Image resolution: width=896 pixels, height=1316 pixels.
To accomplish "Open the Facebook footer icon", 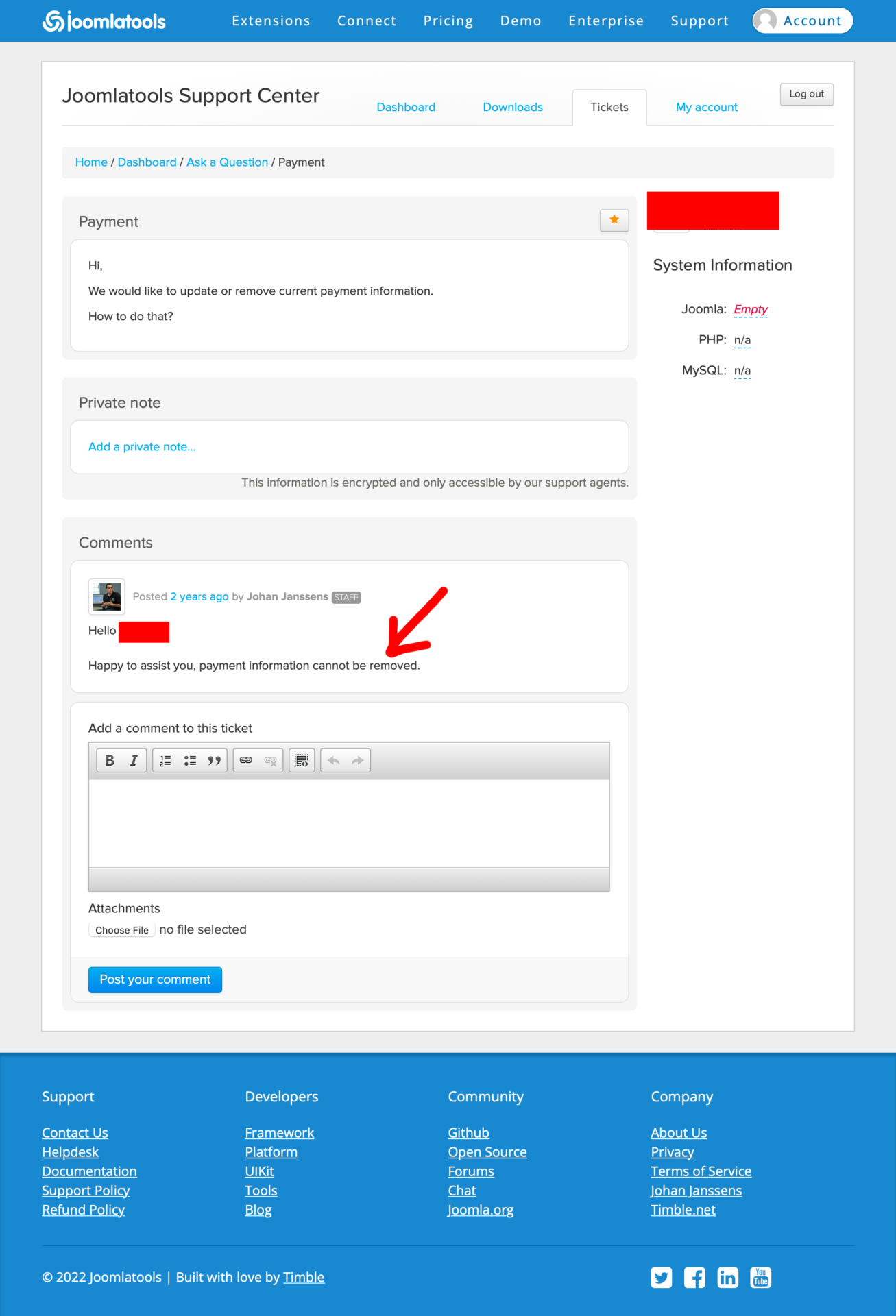I will coord(694,1278).
